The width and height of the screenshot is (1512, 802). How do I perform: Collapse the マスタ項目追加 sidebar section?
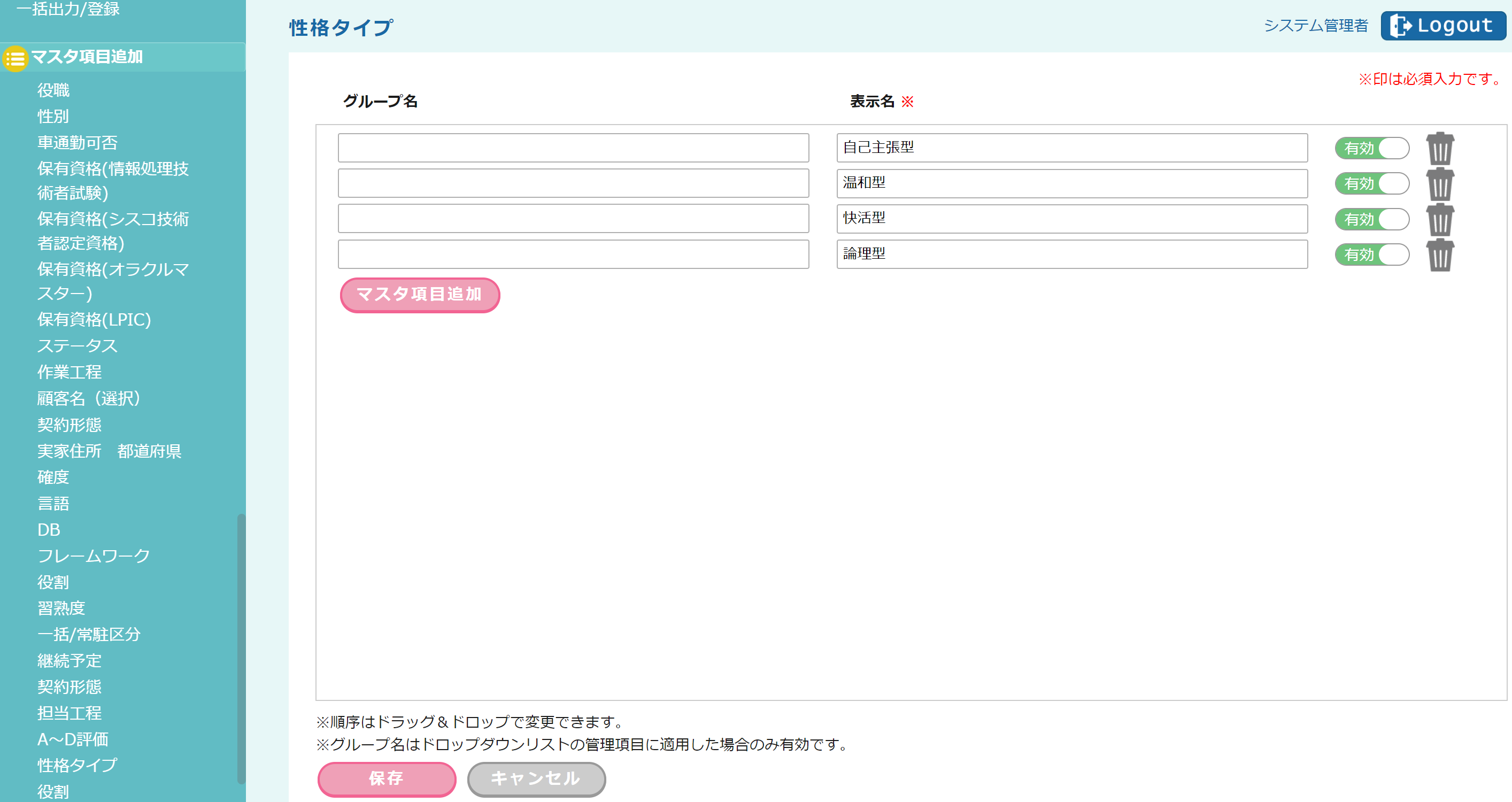tap(87, 57)
